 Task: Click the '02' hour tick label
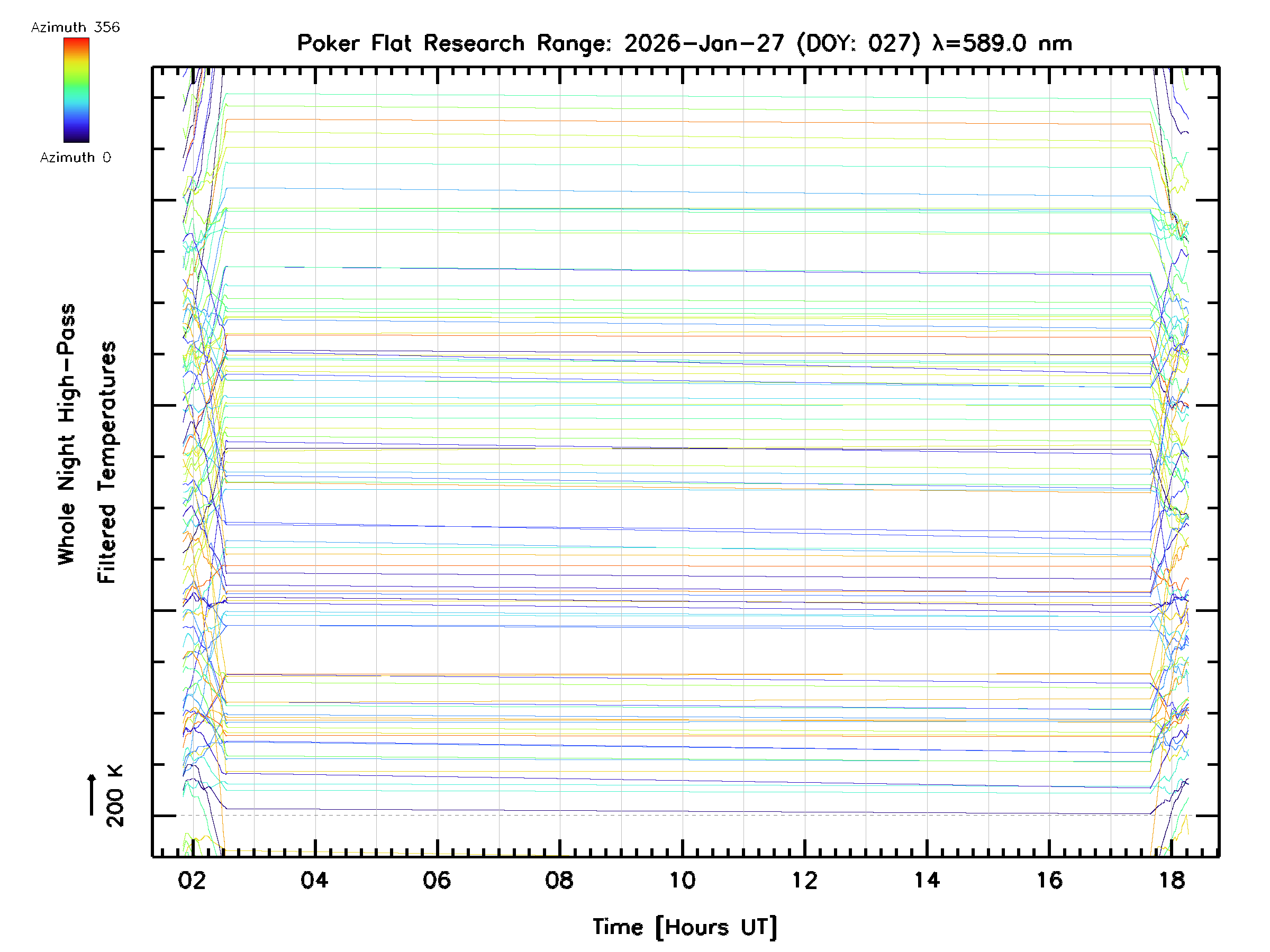click(192, 880)
